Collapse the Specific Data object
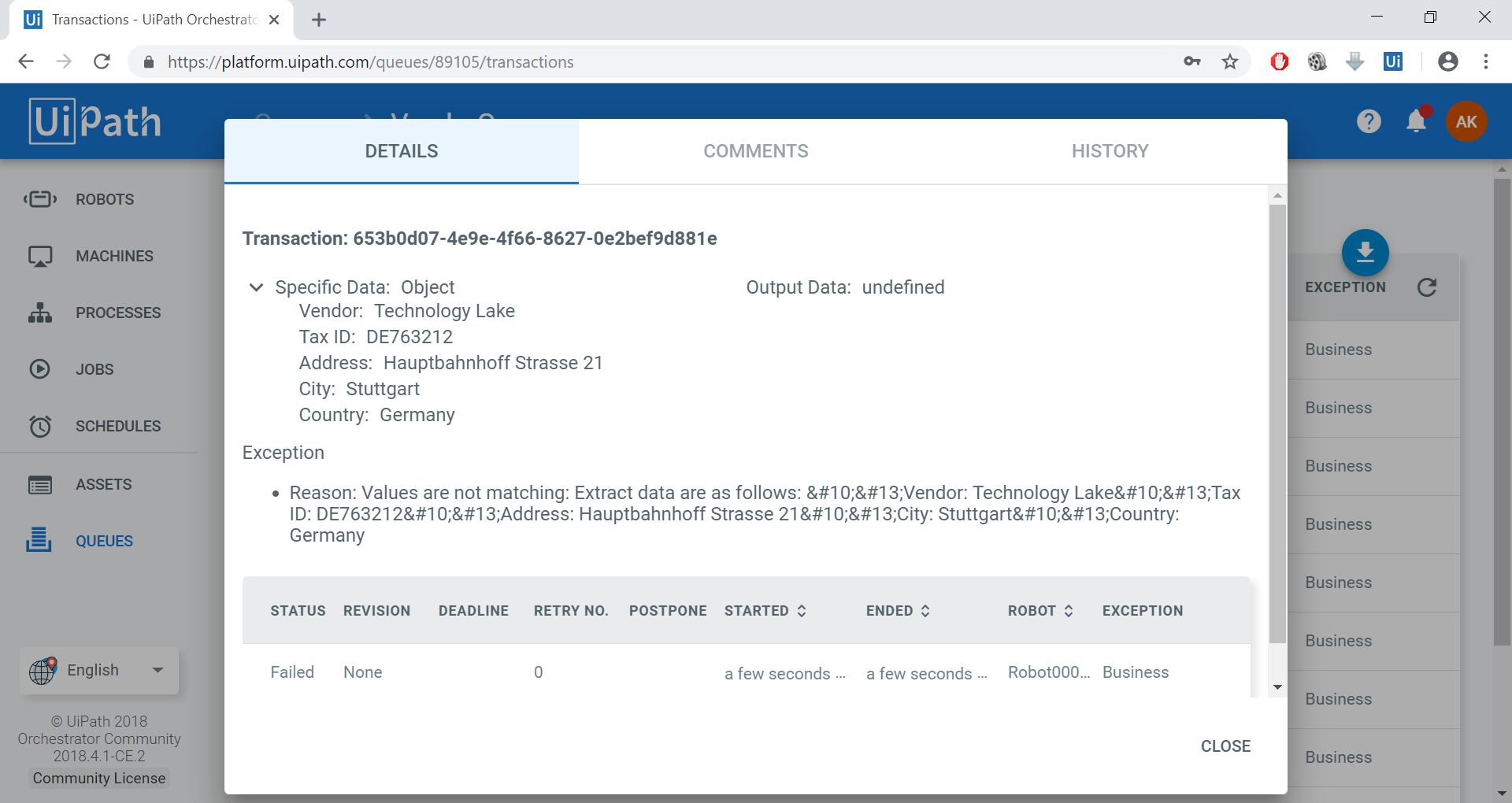1512x803 pixels. click(x=256, y=287)
